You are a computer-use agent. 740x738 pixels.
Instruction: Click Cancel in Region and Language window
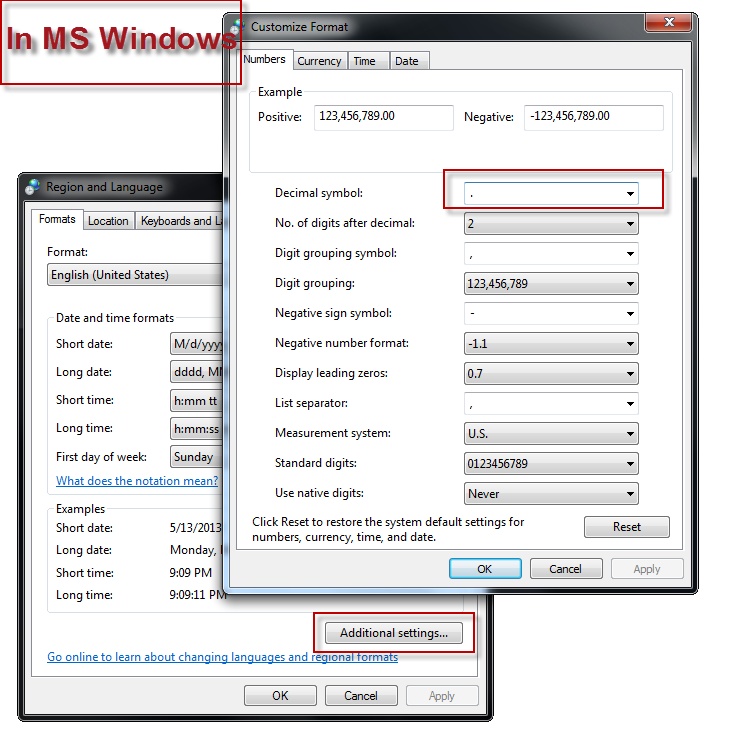(361, 696)
